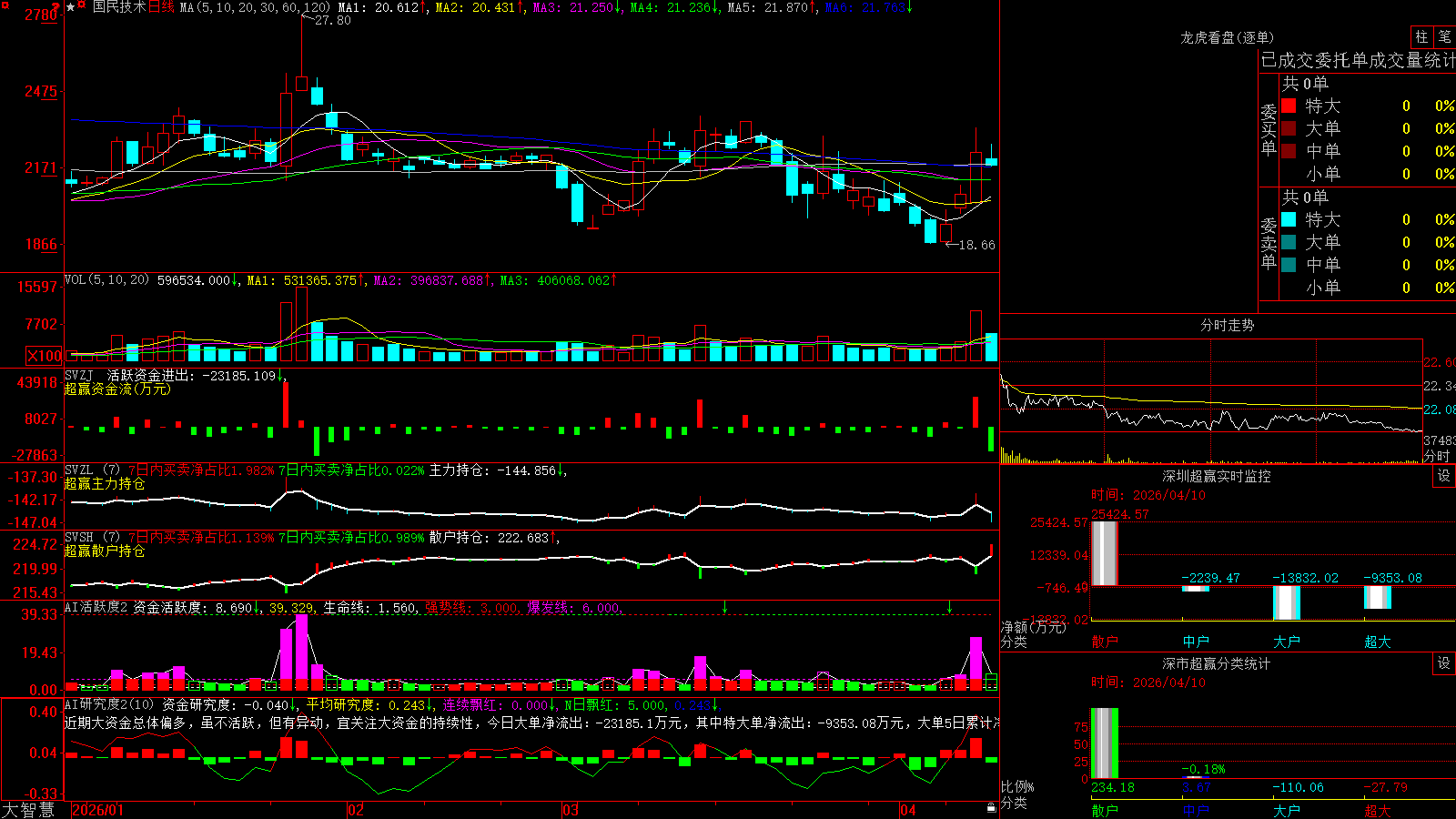Open 设 settings for 深圳超赢实时监控
The height and width of the screenshot is (819, 1456).
[1444, 476]
